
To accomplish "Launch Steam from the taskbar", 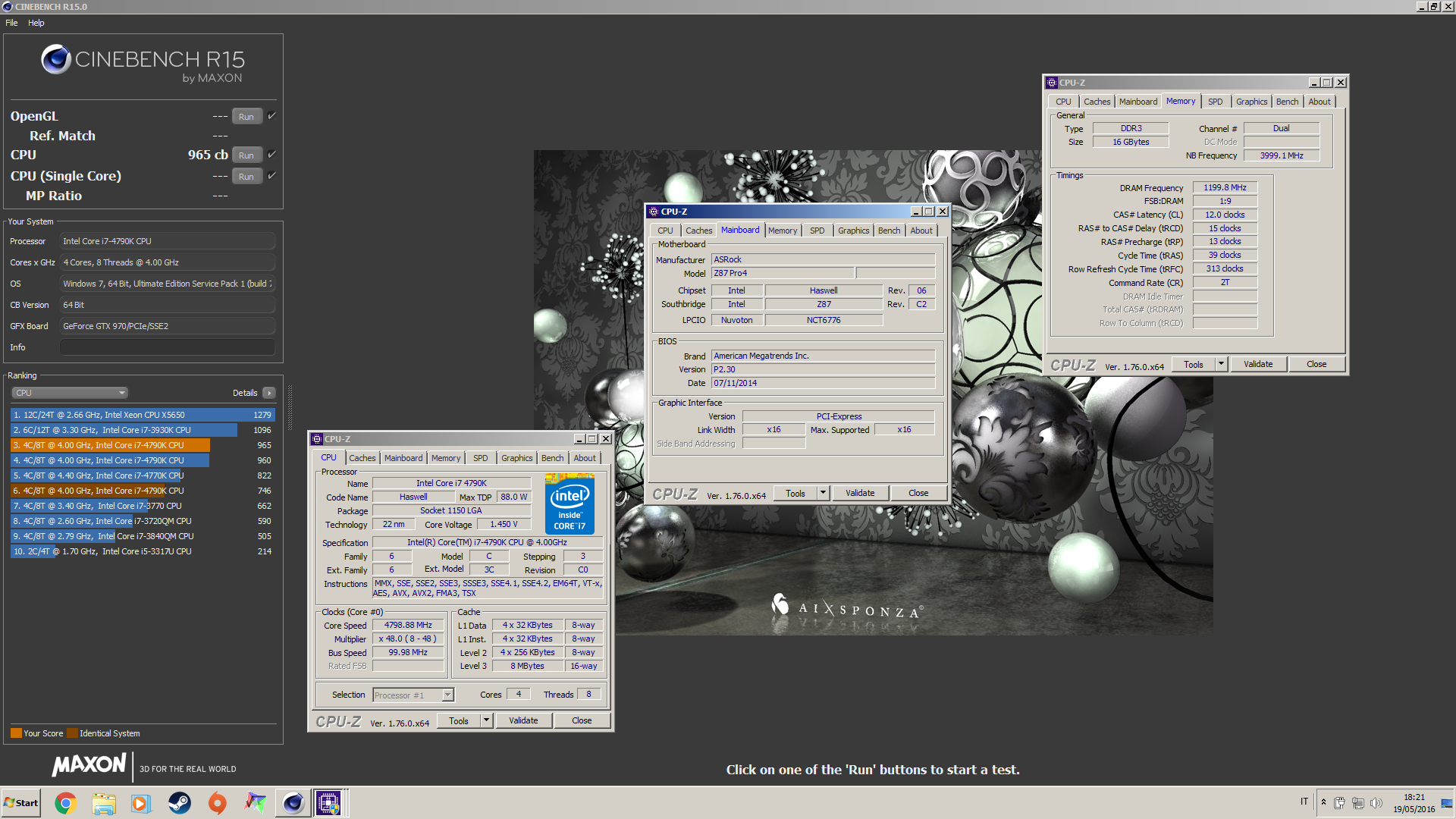I will click(x=180, y=803).
